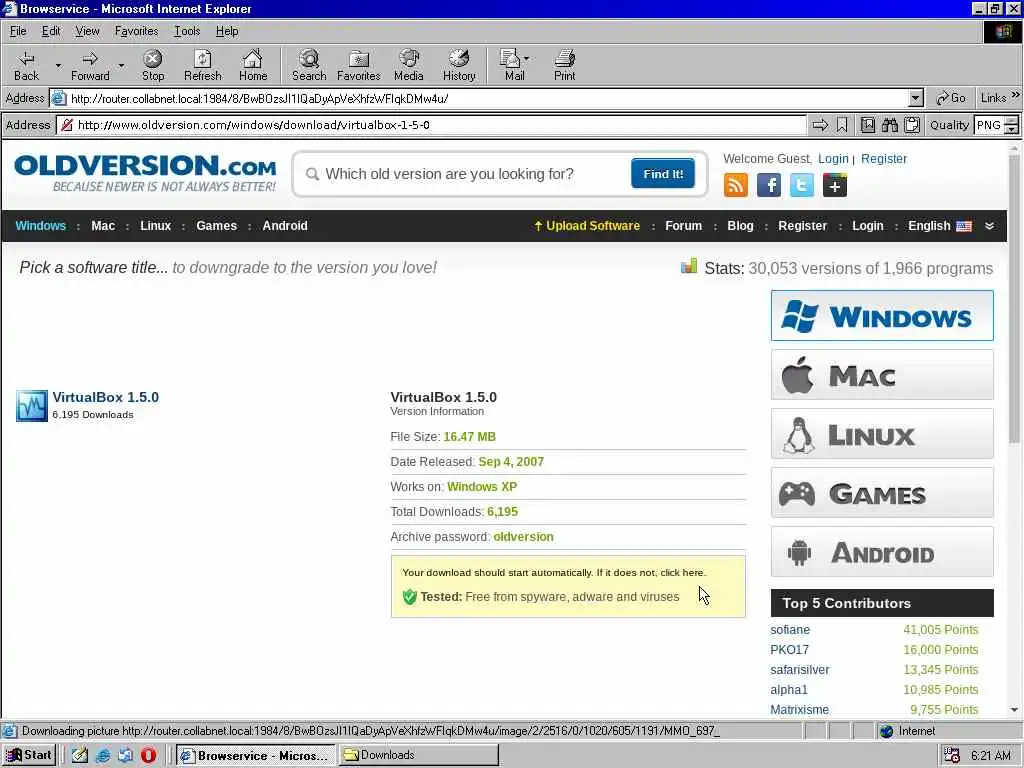Click the Browservice address URL field
Image resolution: width=1024 pixels, height=768 pixels.
point(431,125)
